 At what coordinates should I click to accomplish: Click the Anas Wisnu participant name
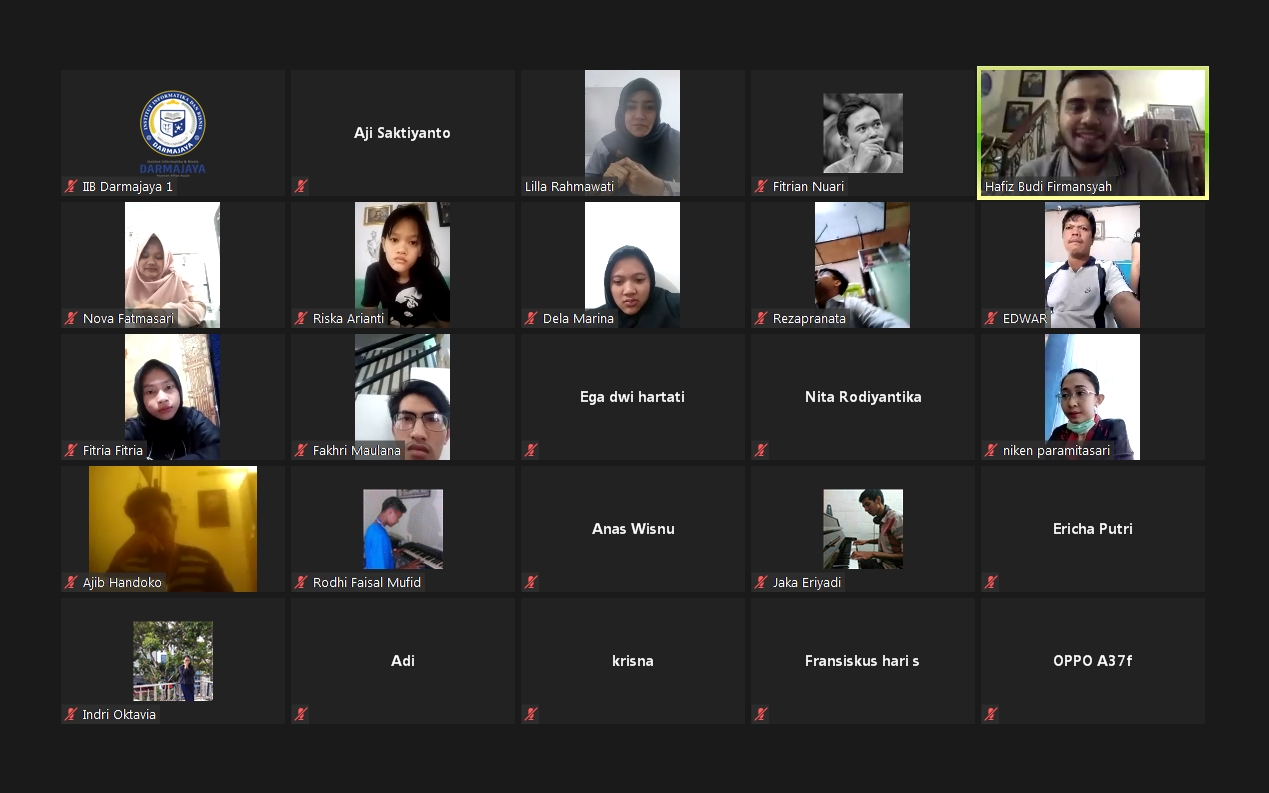(x=632, y=529)
